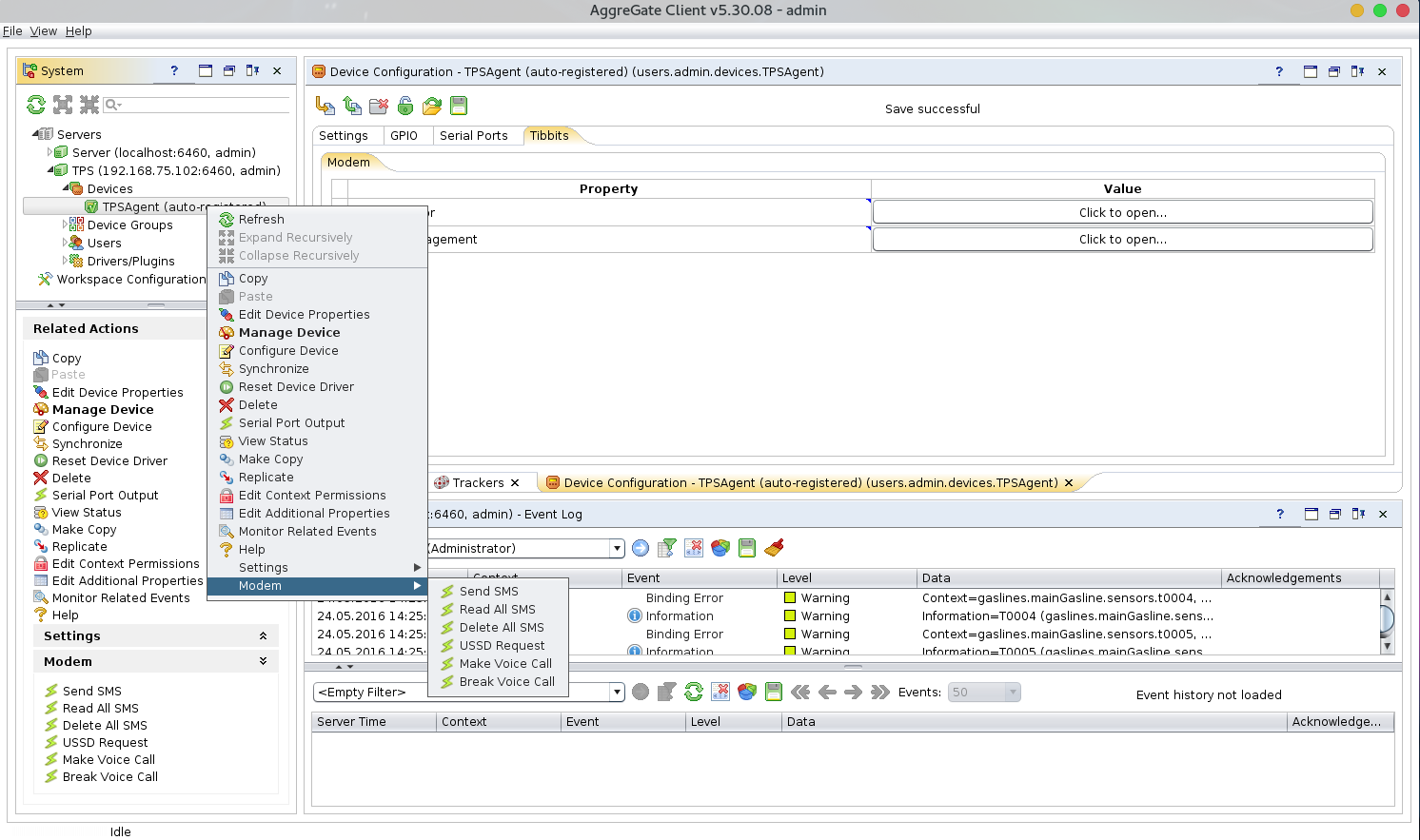The width and height of the screenshot is (1420, 840).
Task: Expand the Users tree node
Action: coord(66,243)
